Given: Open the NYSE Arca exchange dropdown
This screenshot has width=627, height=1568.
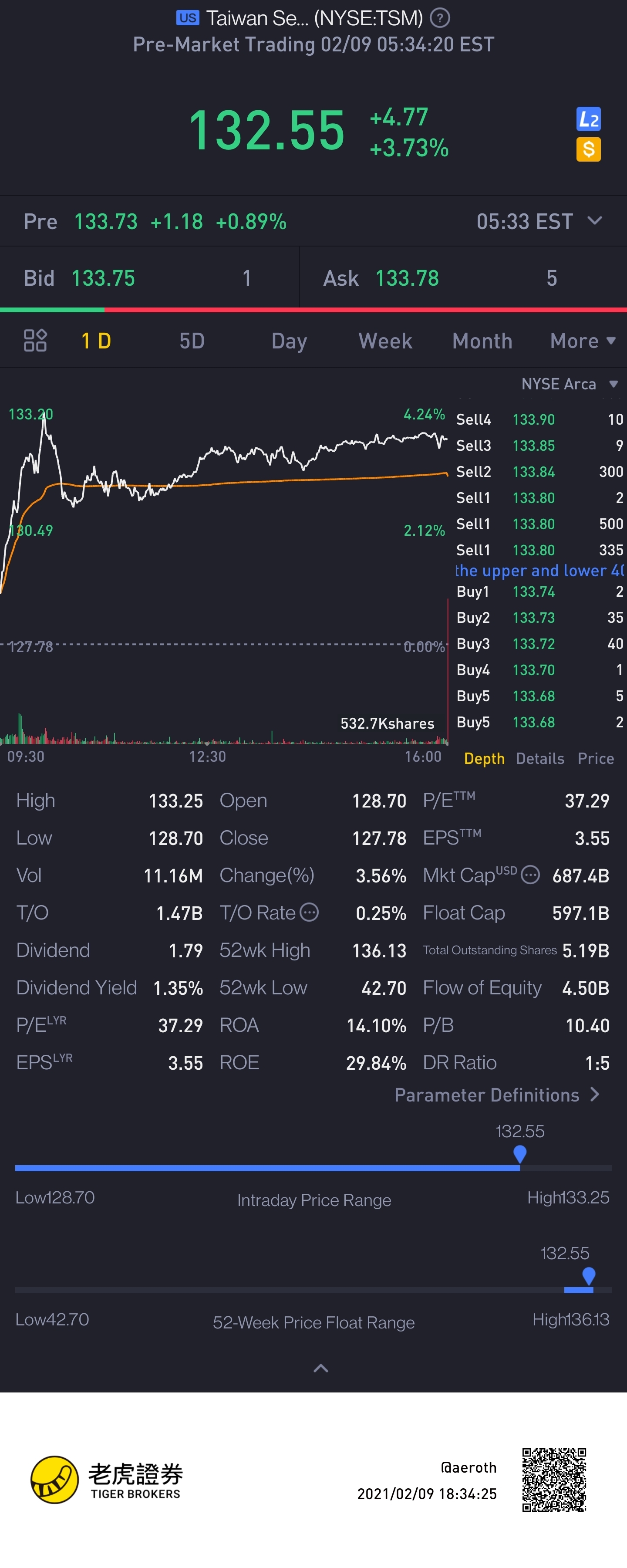Looking at the screenshot, I should (570, 384).
